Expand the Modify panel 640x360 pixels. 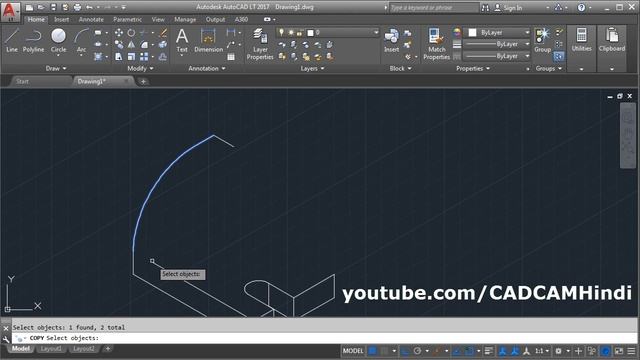coord(140,69)
